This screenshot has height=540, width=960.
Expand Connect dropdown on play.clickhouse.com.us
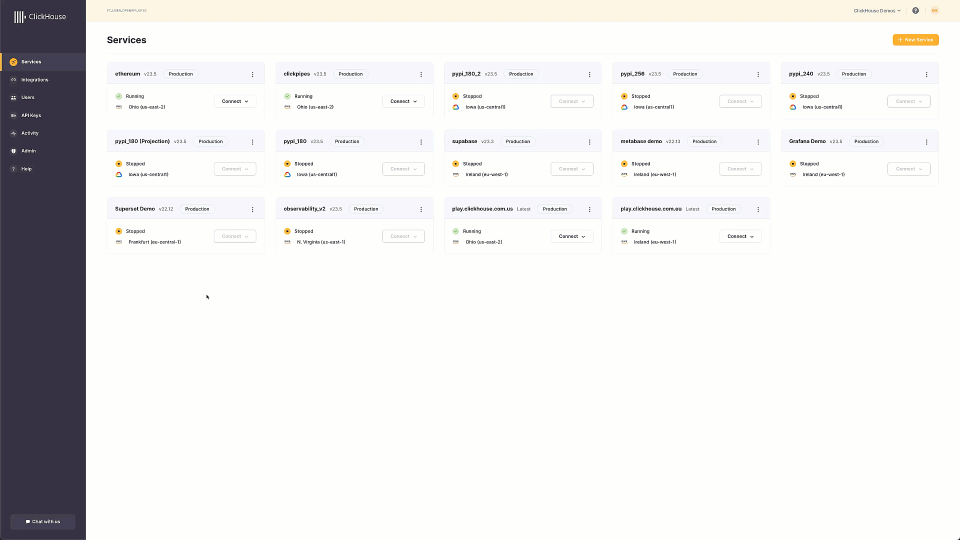pos(571,237)
